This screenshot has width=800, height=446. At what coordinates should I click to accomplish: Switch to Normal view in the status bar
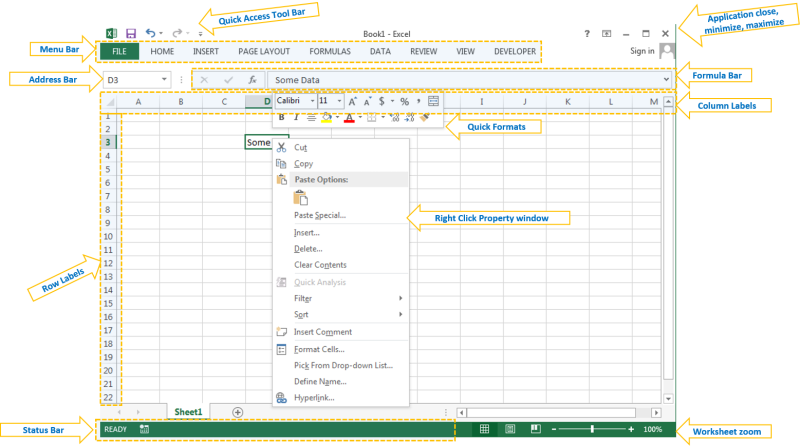484,429
